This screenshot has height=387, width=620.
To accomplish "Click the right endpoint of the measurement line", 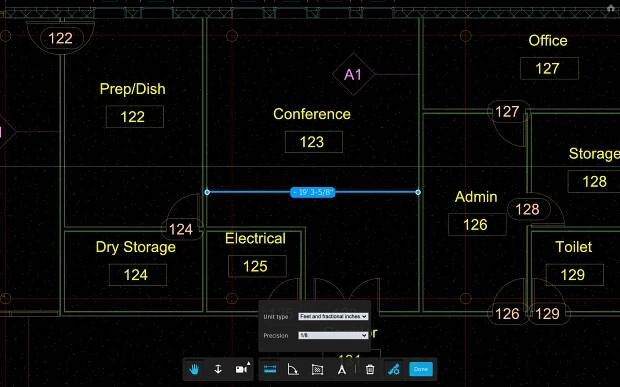I will click(x=418, y=192).
